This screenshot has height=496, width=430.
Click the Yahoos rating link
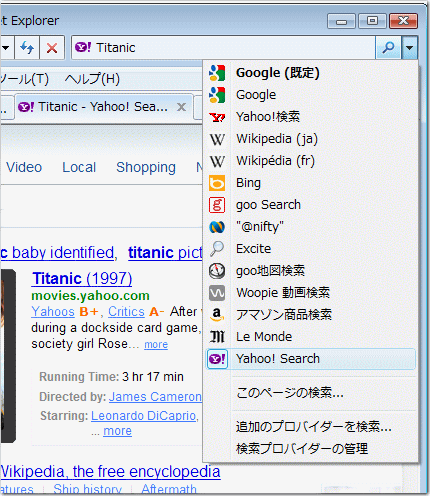point(53,312)
